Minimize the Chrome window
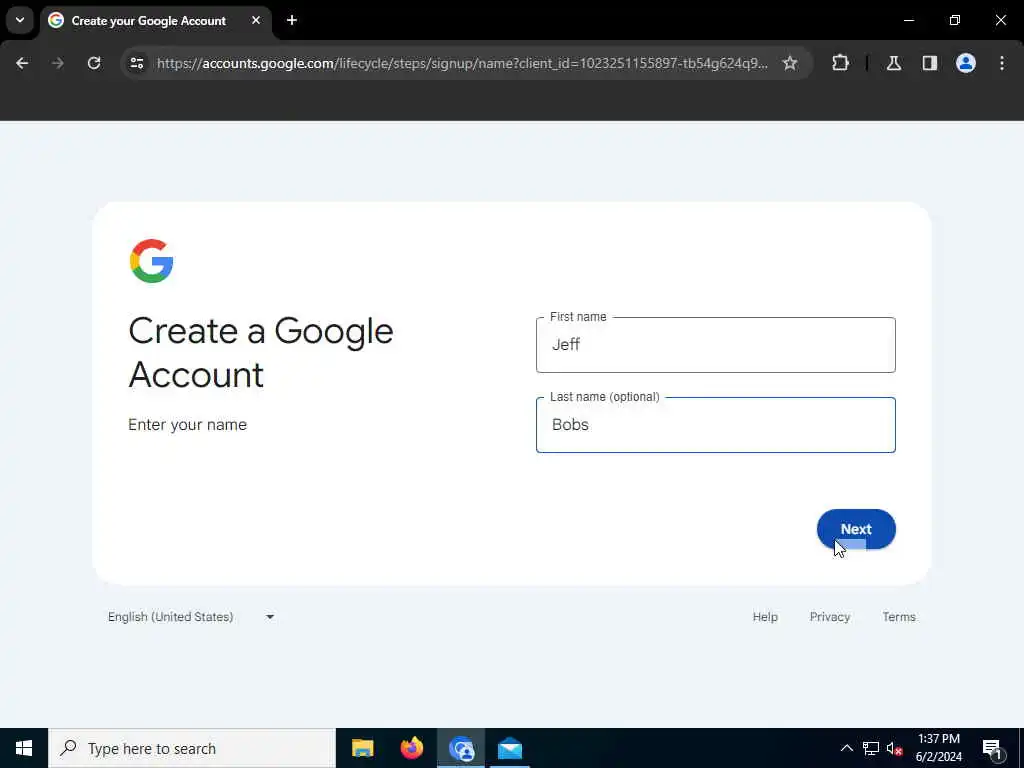Image resolution: width=1024 pixels, height=768 pixels. 908,20
